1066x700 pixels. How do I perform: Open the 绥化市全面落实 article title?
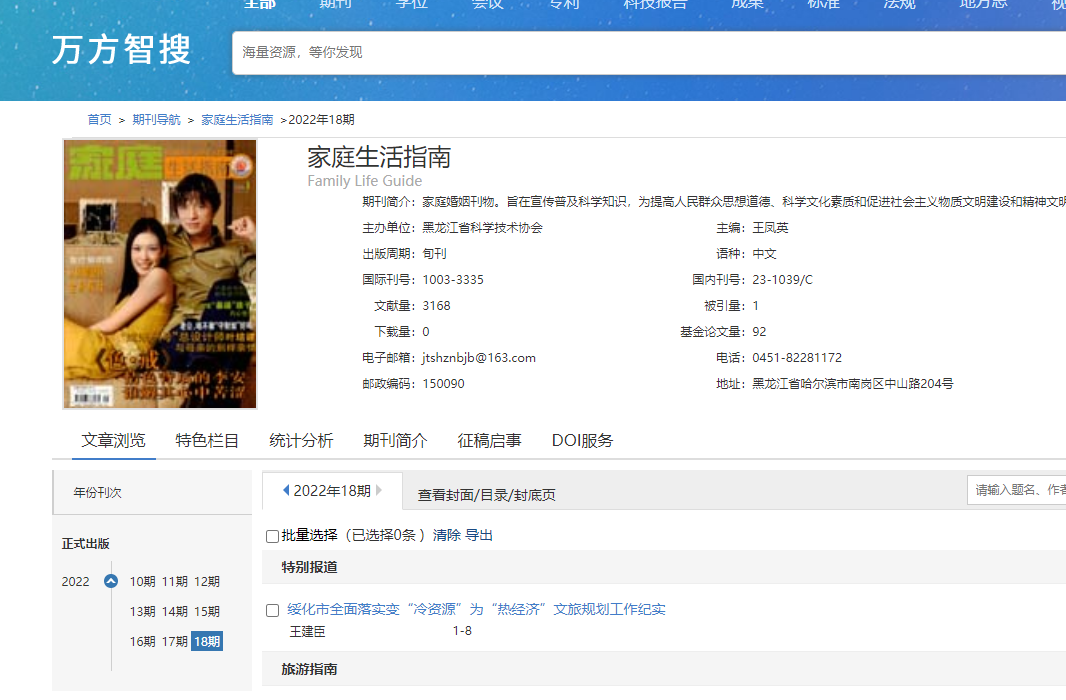point(476,609)
